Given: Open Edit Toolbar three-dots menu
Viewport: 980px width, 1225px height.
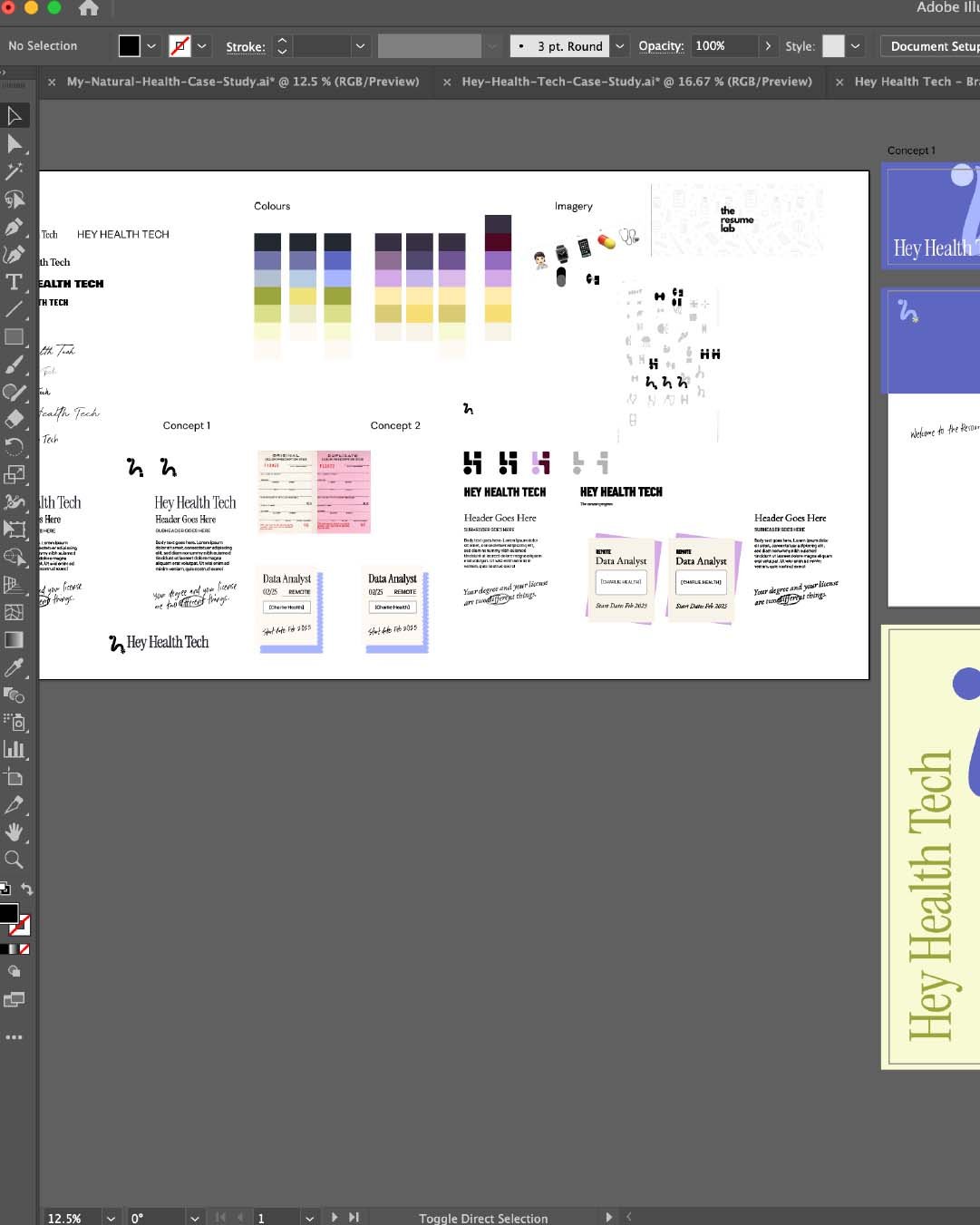Looking at the screenshot, I should click(15, 1037).
